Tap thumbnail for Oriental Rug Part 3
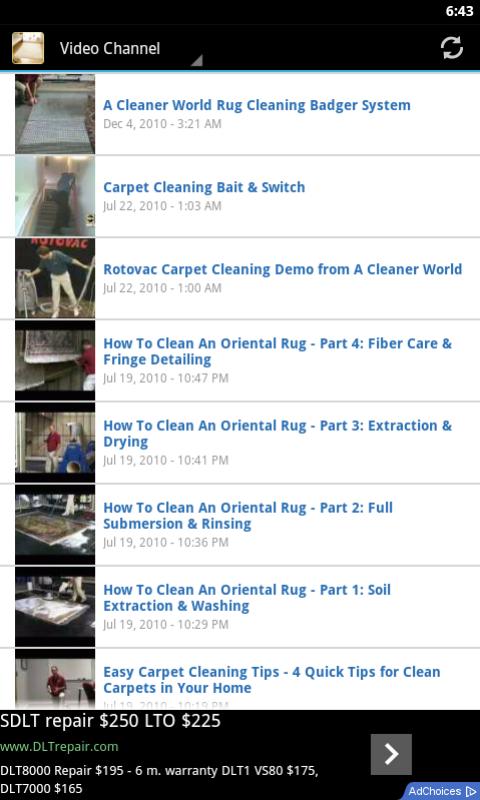The height and width of the screenshot is (800, 480). (55, 442)
